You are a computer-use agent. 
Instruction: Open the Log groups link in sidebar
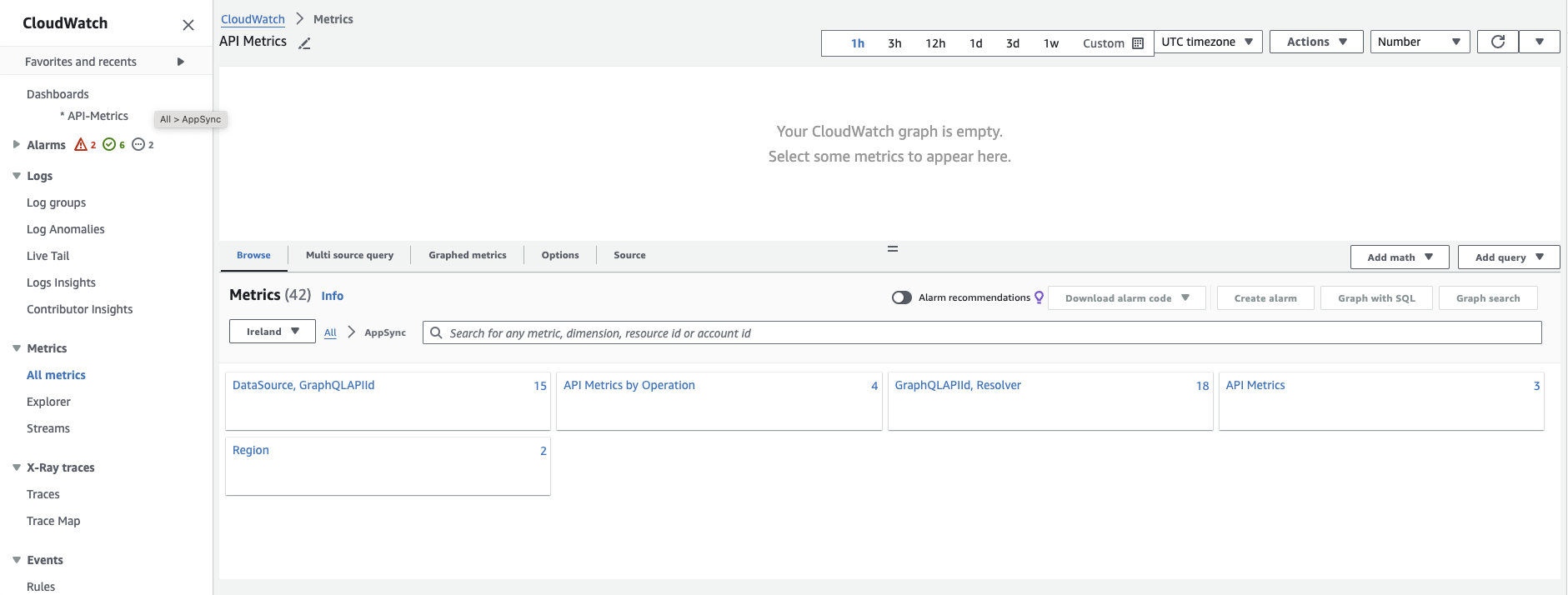pyautogui.click(x=56, y=202)
